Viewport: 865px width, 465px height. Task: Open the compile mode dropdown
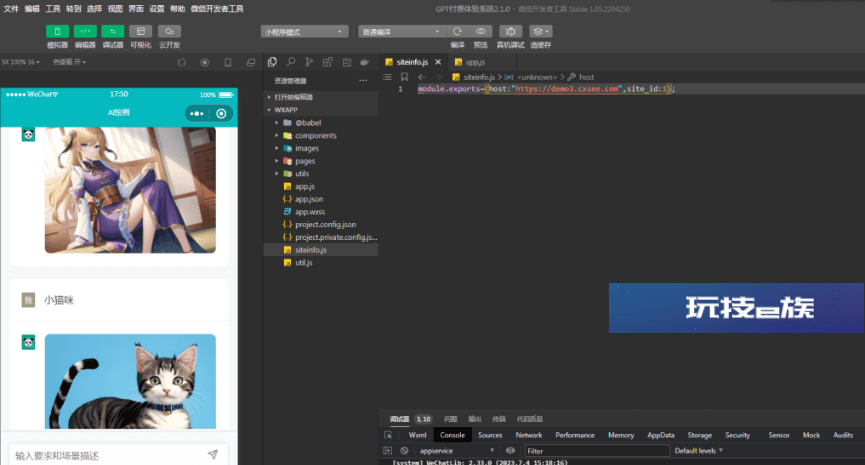[x=401, y=32]
